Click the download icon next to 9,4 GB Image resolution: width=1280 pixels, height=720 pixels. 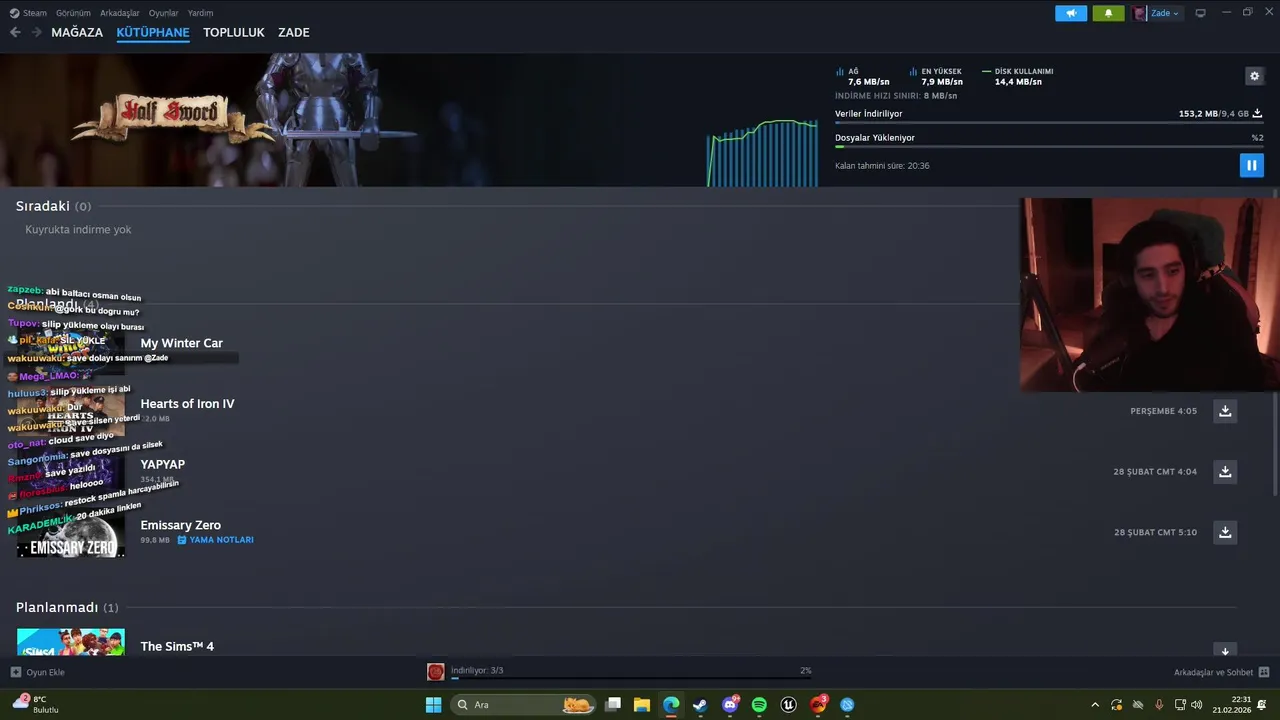[1257, 114]
